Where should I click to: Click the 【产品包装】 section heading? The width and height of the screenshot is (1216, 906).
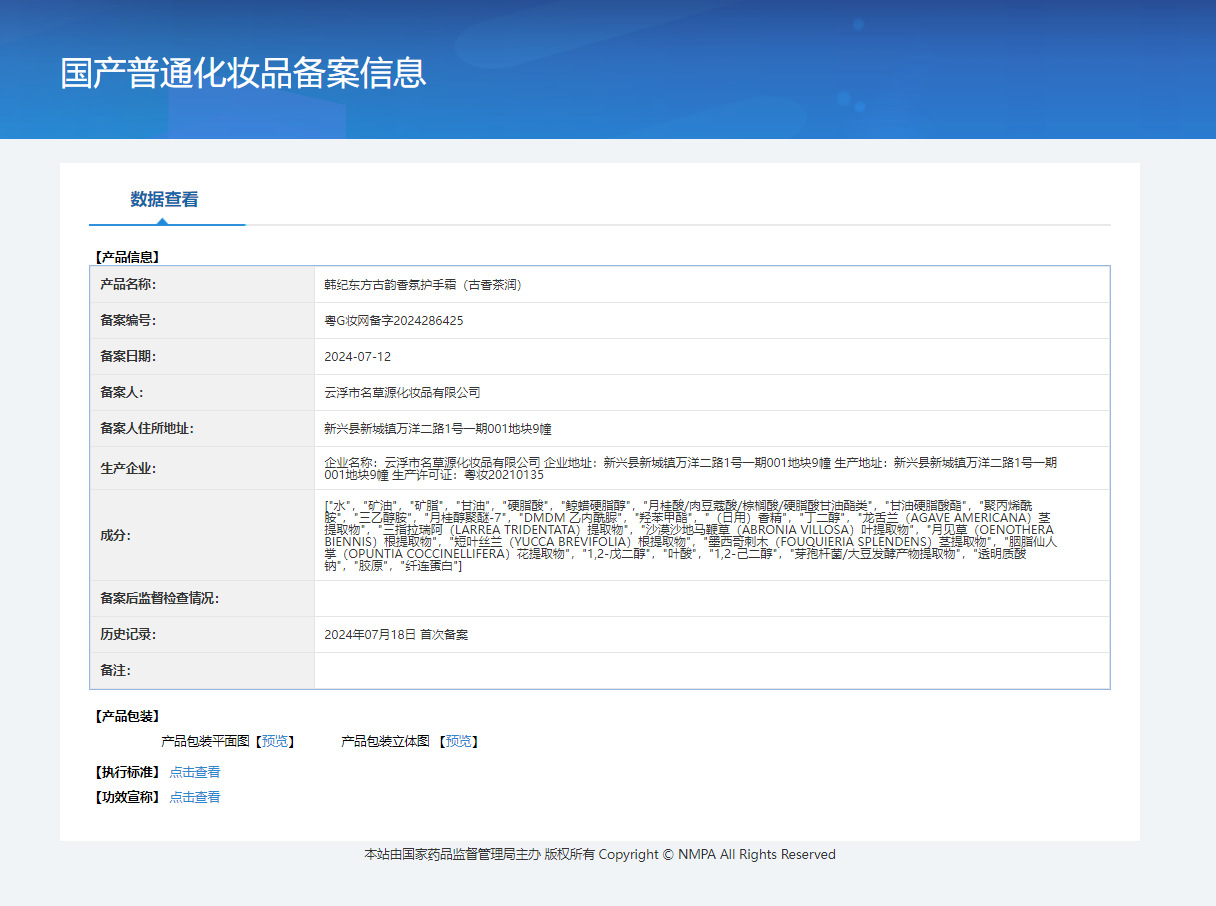(127, 716)
